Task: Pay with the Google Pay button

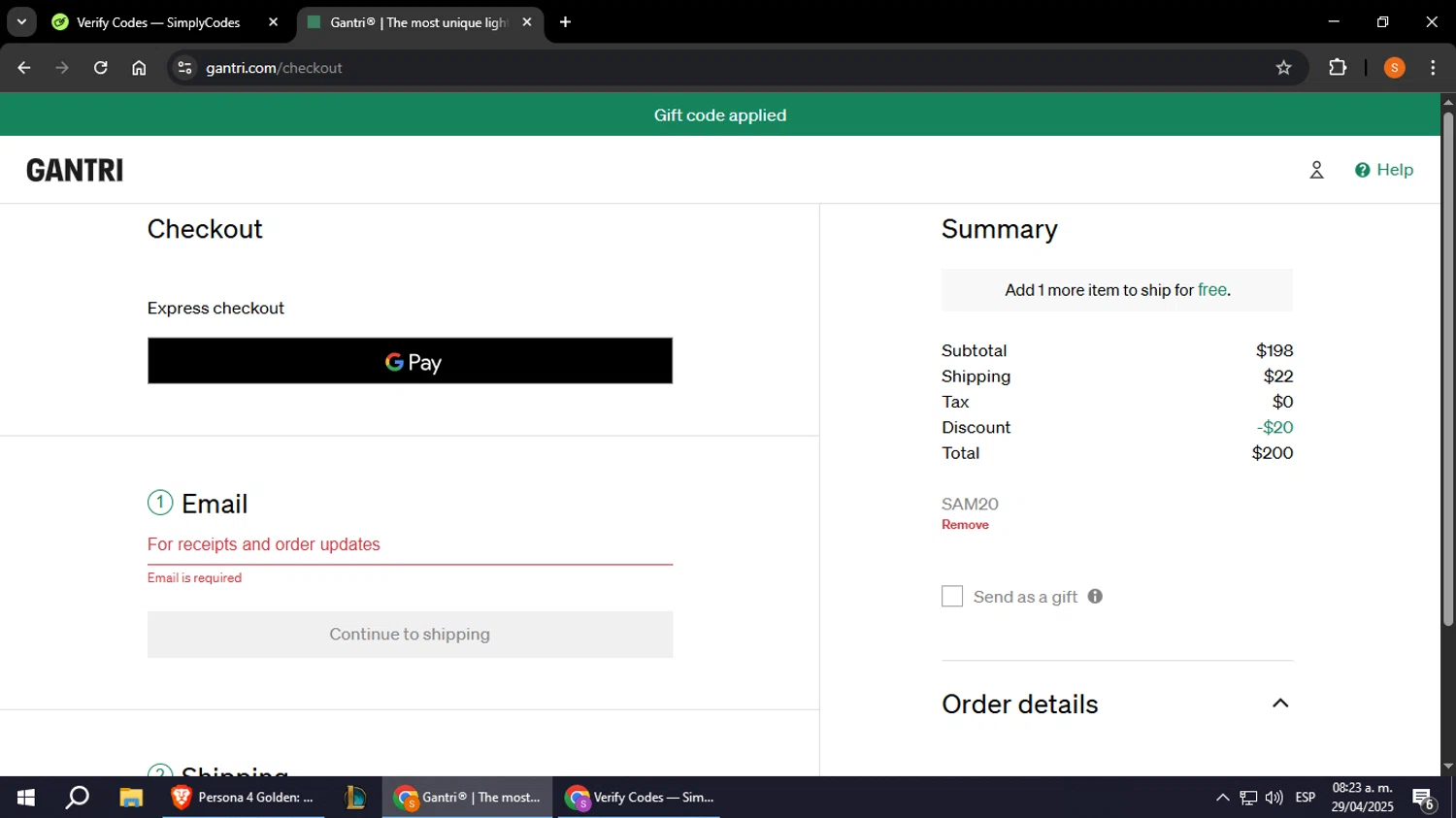Action: (x=410, y=361)
